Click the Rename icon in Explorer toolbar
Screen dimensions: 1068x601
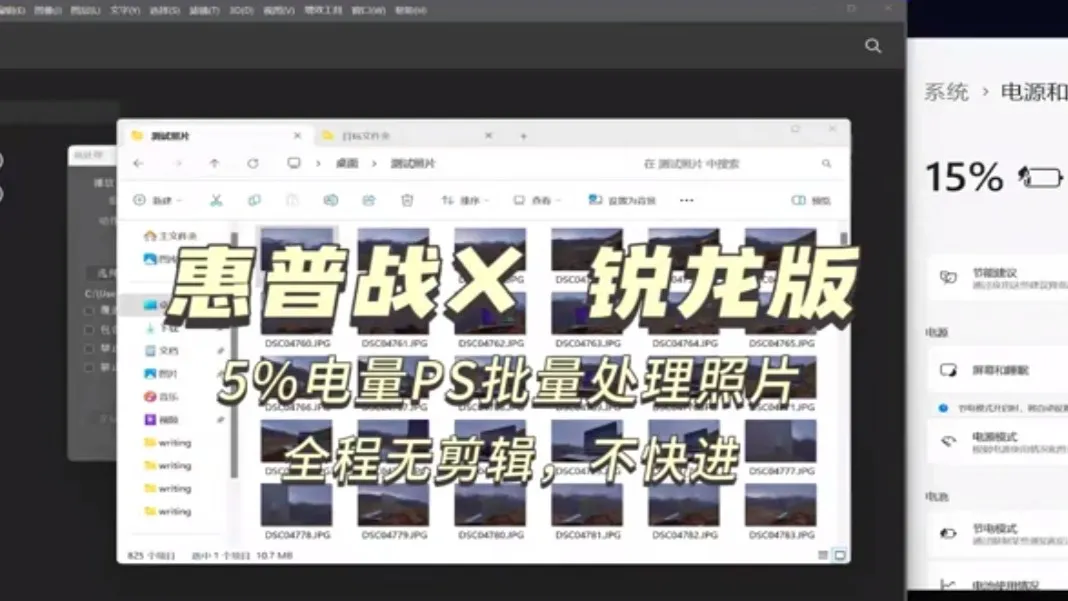tap(331, 200)
